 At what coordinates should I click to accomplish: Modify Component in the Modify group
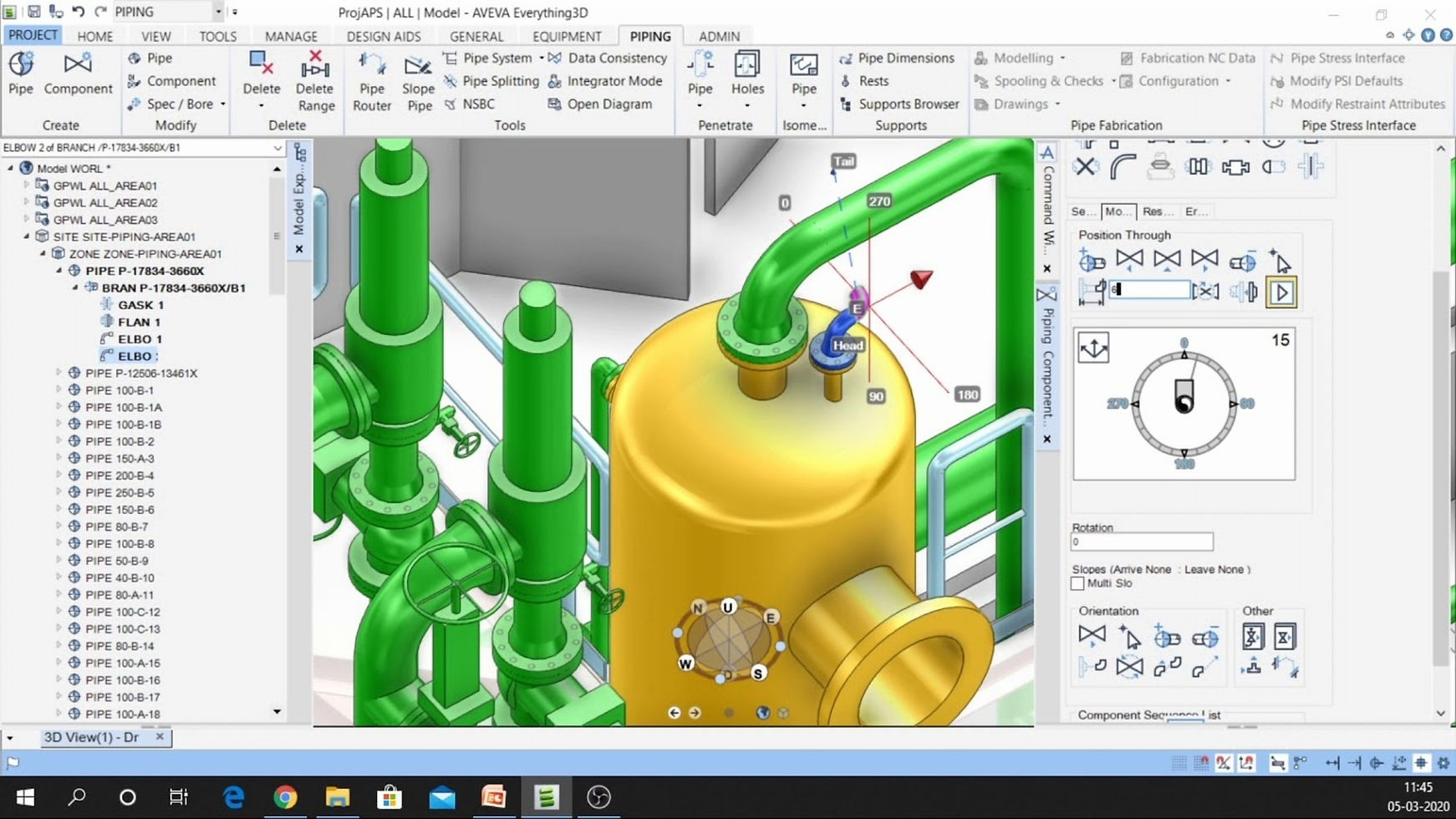[x=171, y=81]
